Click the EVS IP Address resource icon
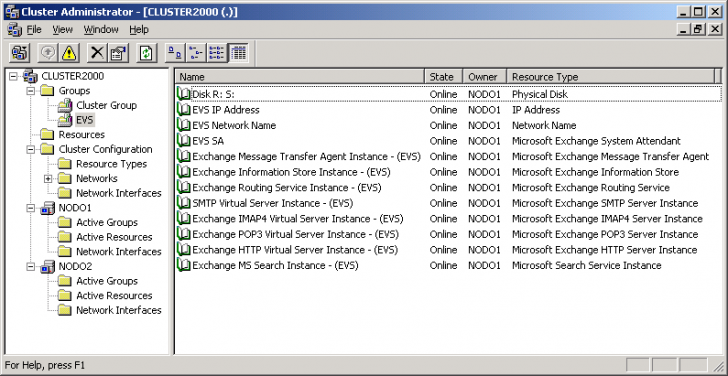 184,110
